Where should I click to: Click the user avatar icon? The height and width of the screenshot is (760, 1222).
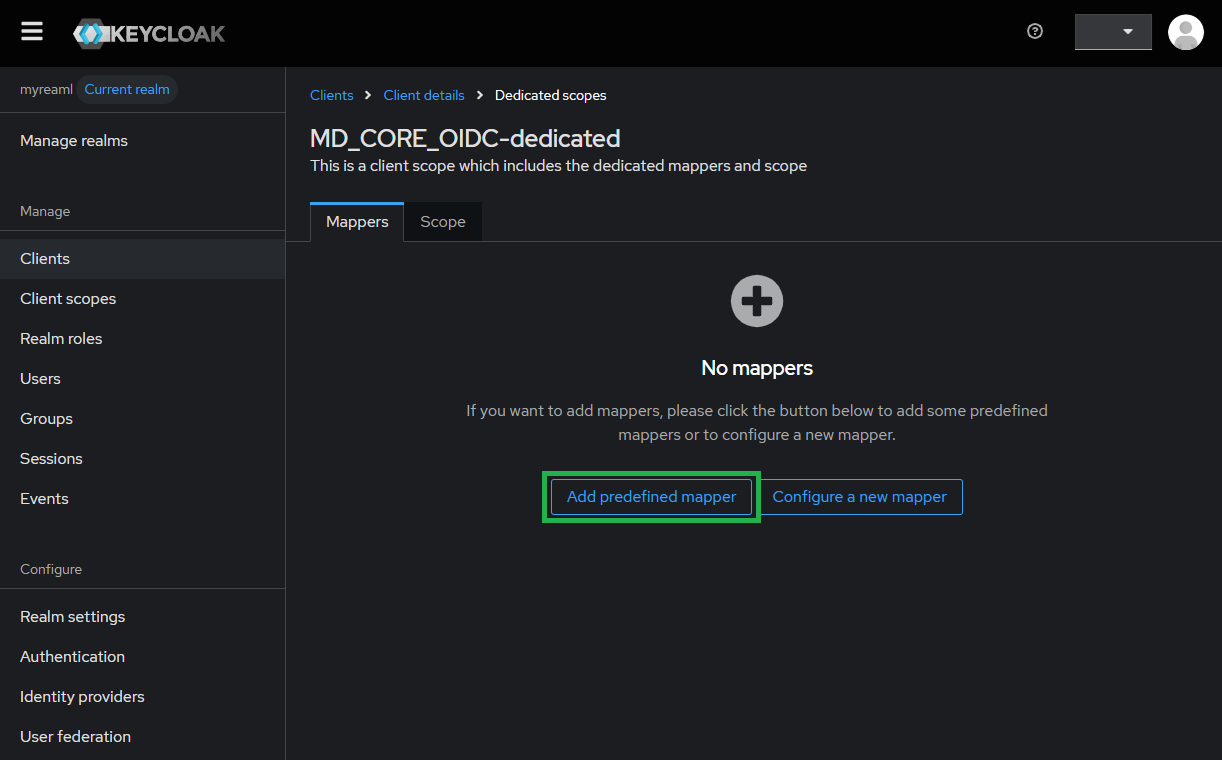click(x=1185, y=32)
